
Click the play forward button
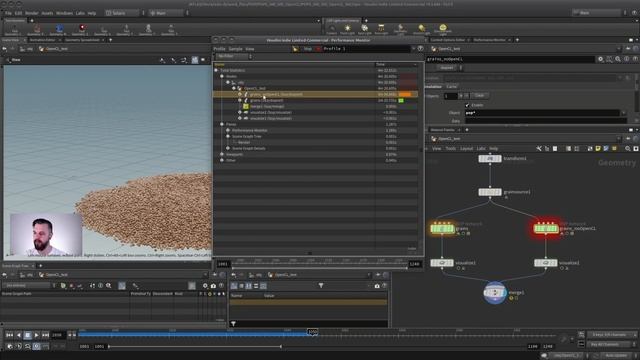[x=36, y=335]
